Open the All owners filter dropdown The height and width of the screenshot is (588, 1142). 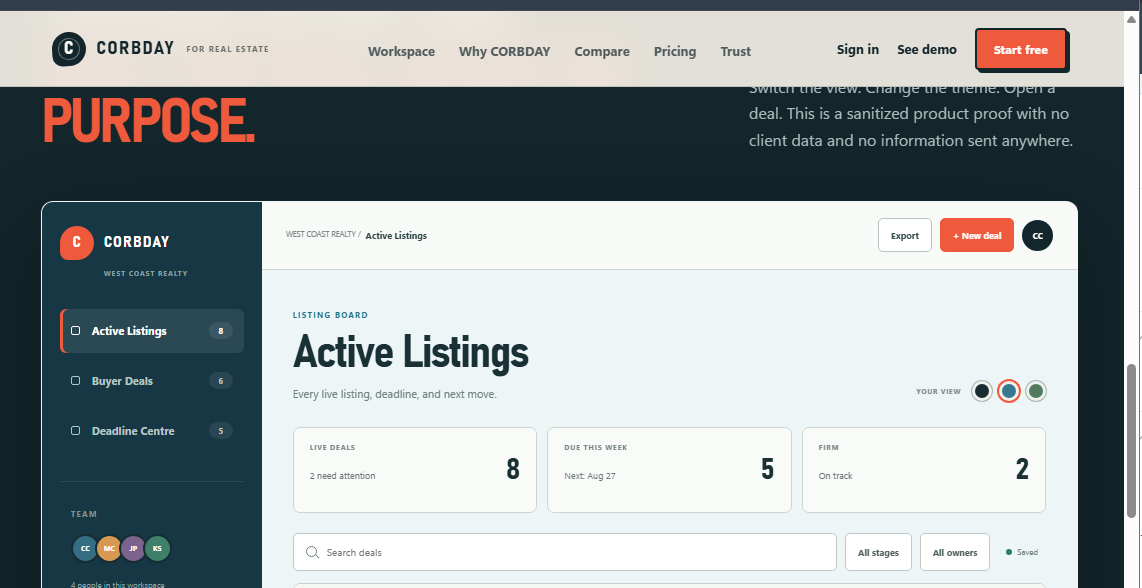pos(955,552)
